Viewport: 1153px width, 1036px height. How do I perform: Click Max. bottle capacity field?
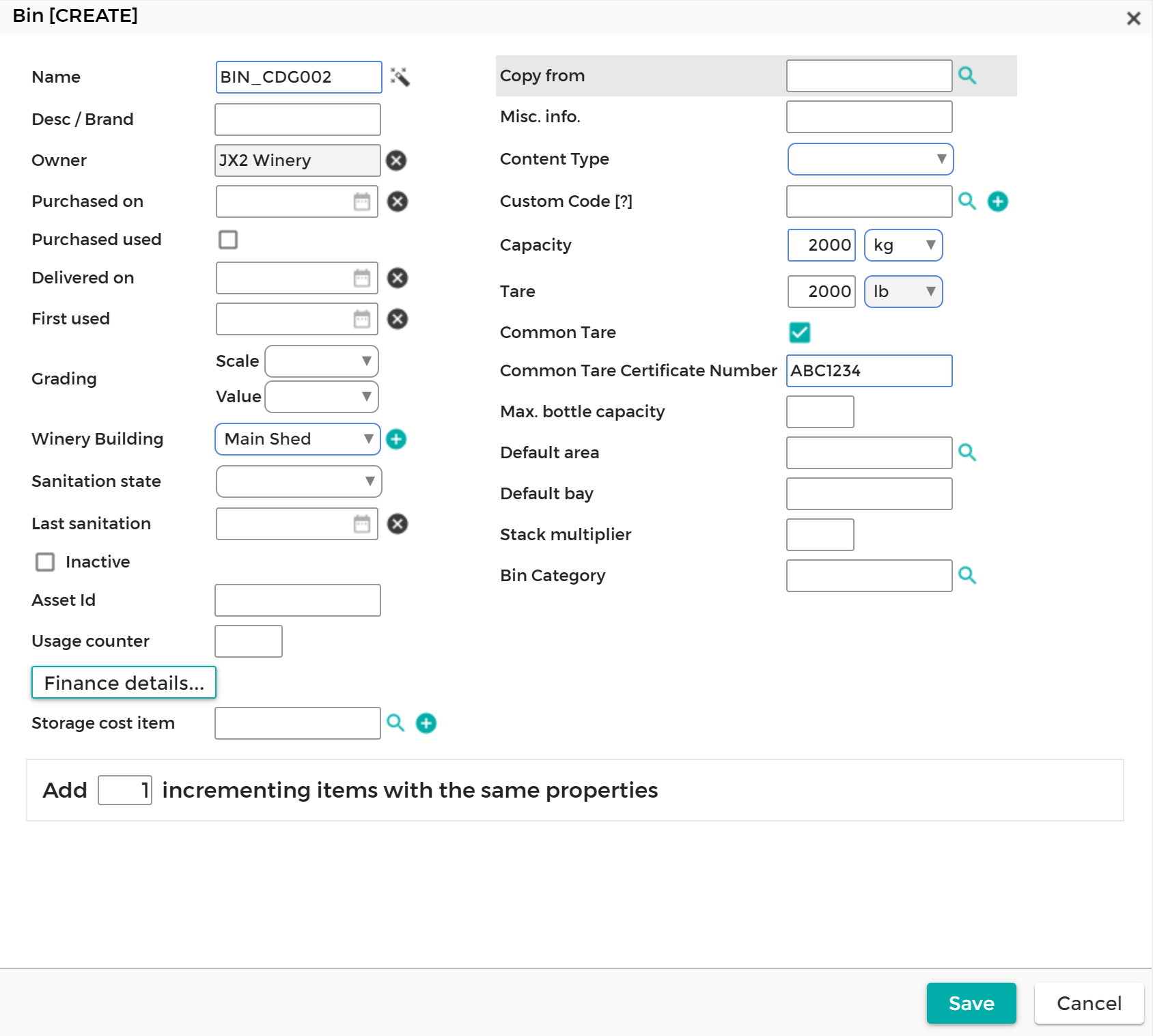pyautogui.click(x=820, y=412)
